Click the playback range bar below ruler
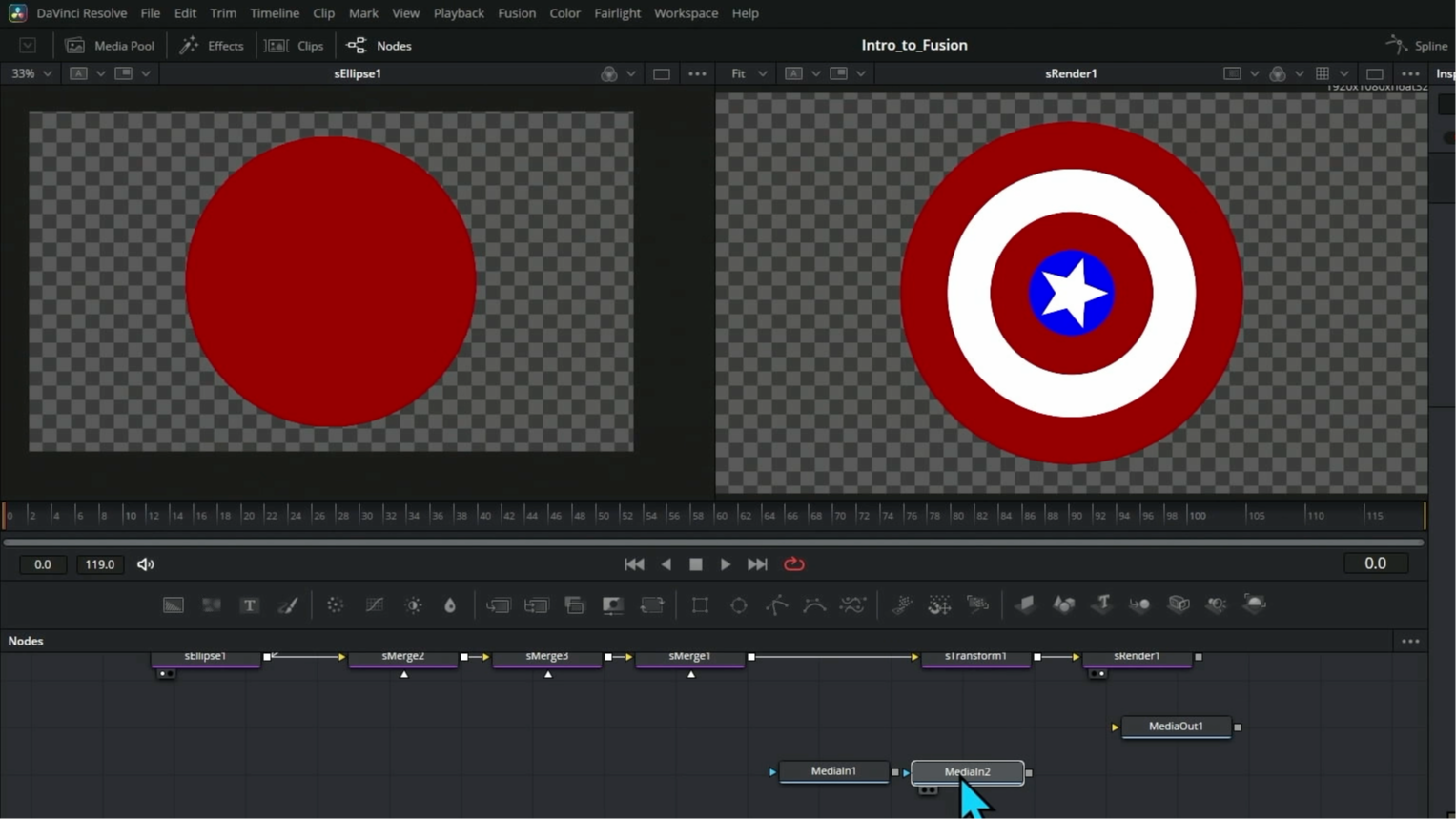The height and width of the screenshot is (819, 1456). click(x=713, y=542)
